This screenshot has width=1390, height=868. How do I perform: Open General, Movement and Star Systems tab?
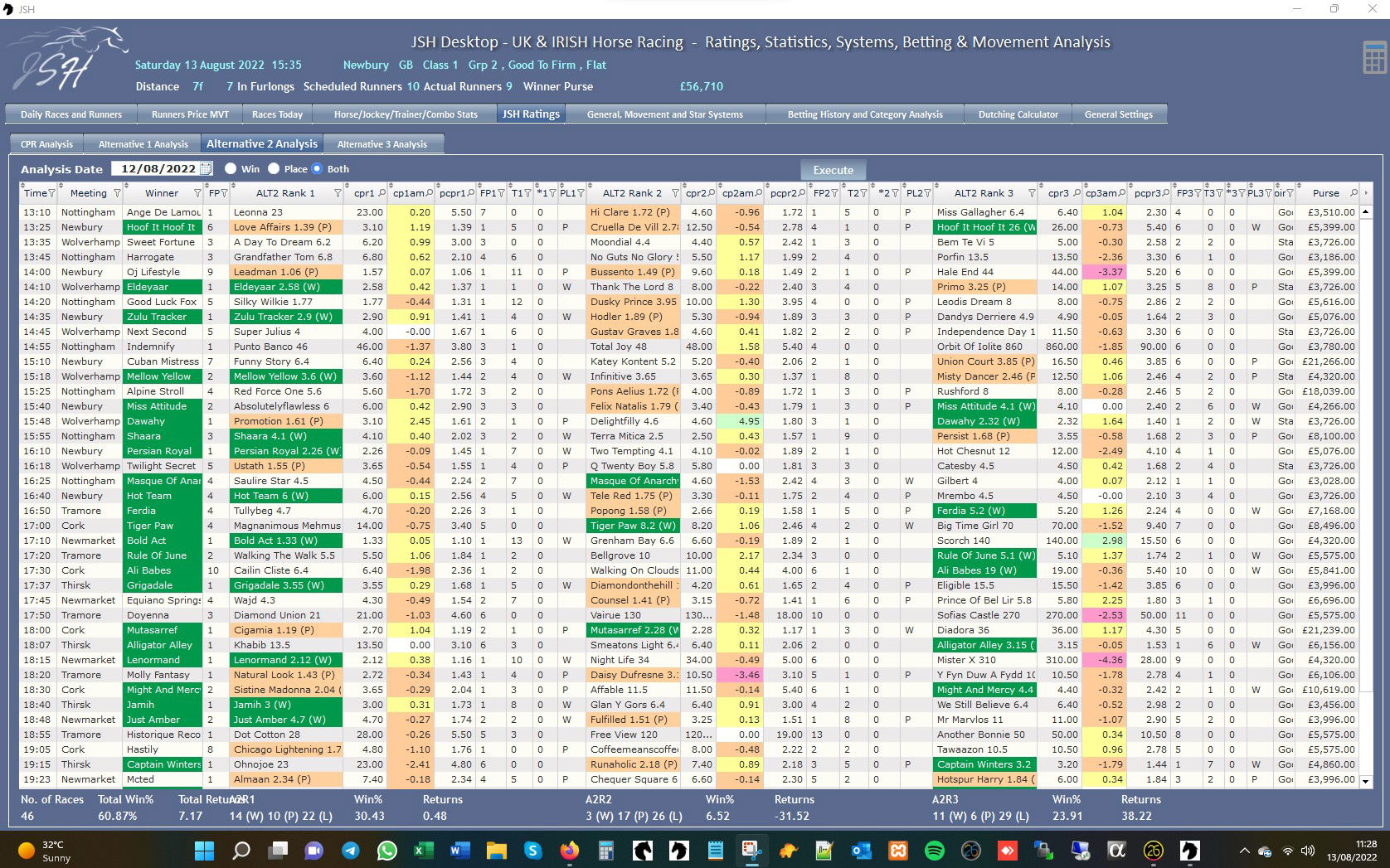(x=665, y=114)
